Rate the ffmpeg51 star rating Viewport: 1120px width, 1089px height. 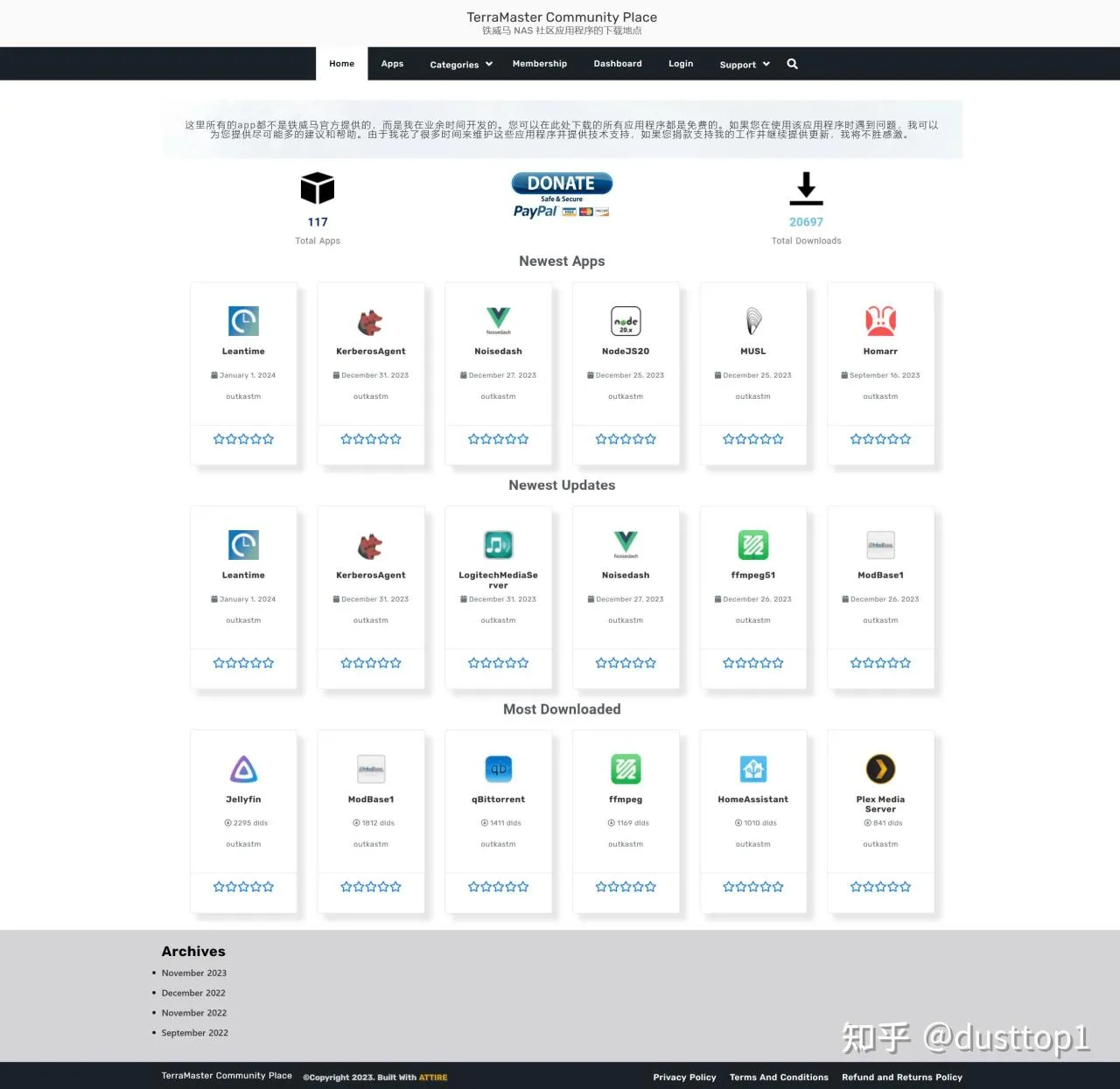coord(753,663)
